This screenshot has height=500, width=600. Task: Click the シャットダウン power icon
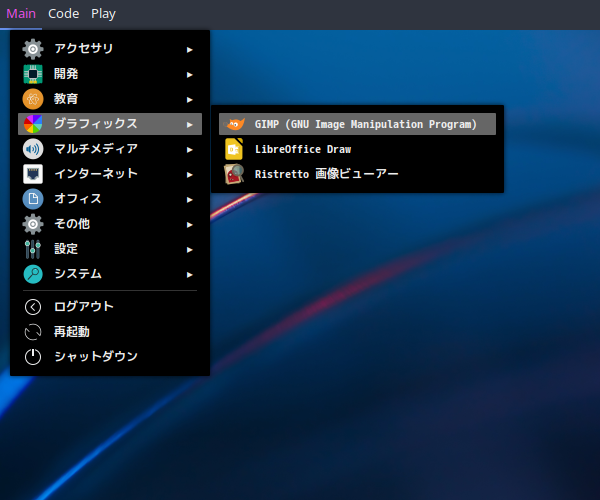(x=33, y=357)
